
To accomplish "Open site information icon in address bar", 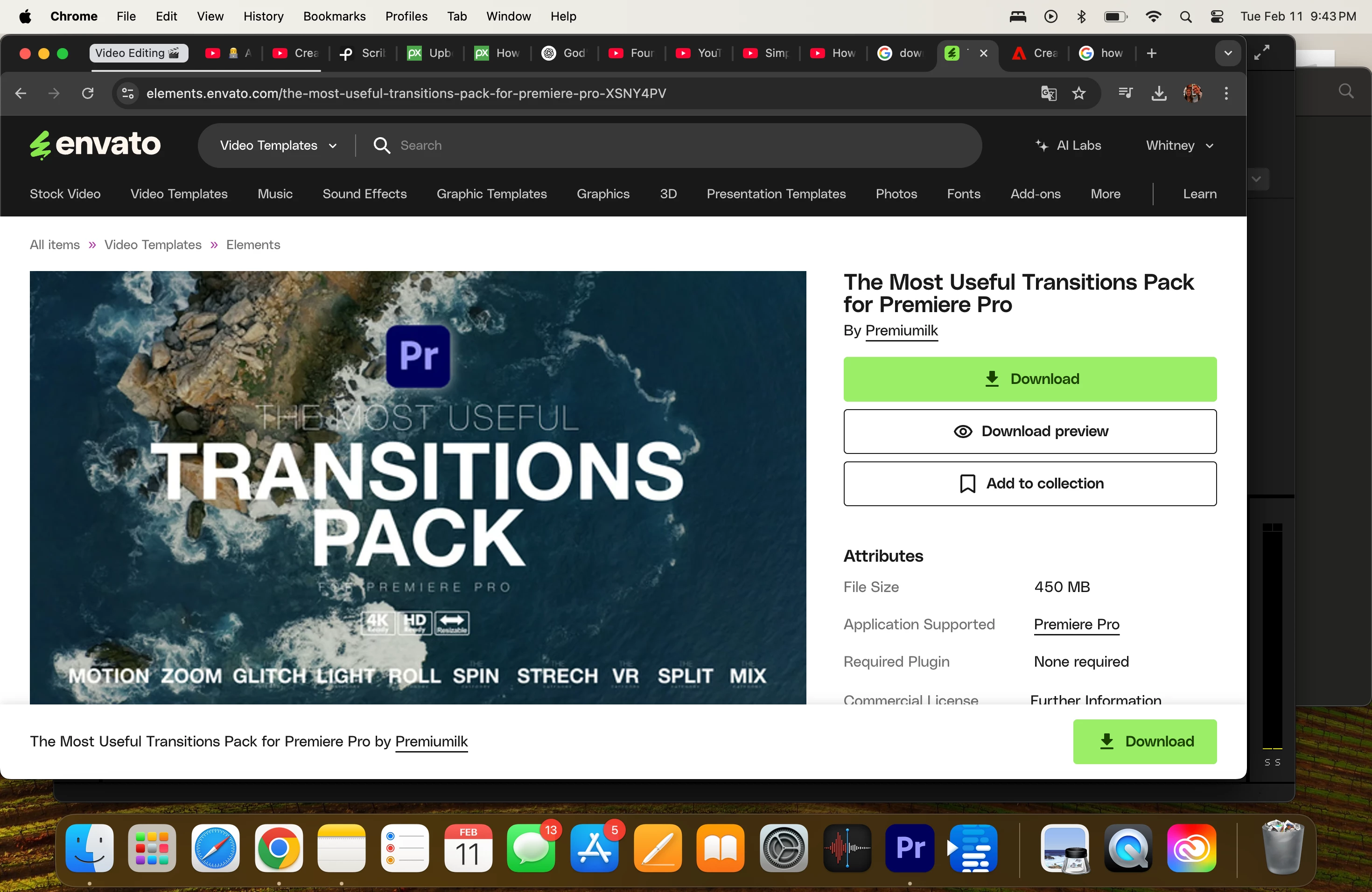I will [x=128, y=93].
